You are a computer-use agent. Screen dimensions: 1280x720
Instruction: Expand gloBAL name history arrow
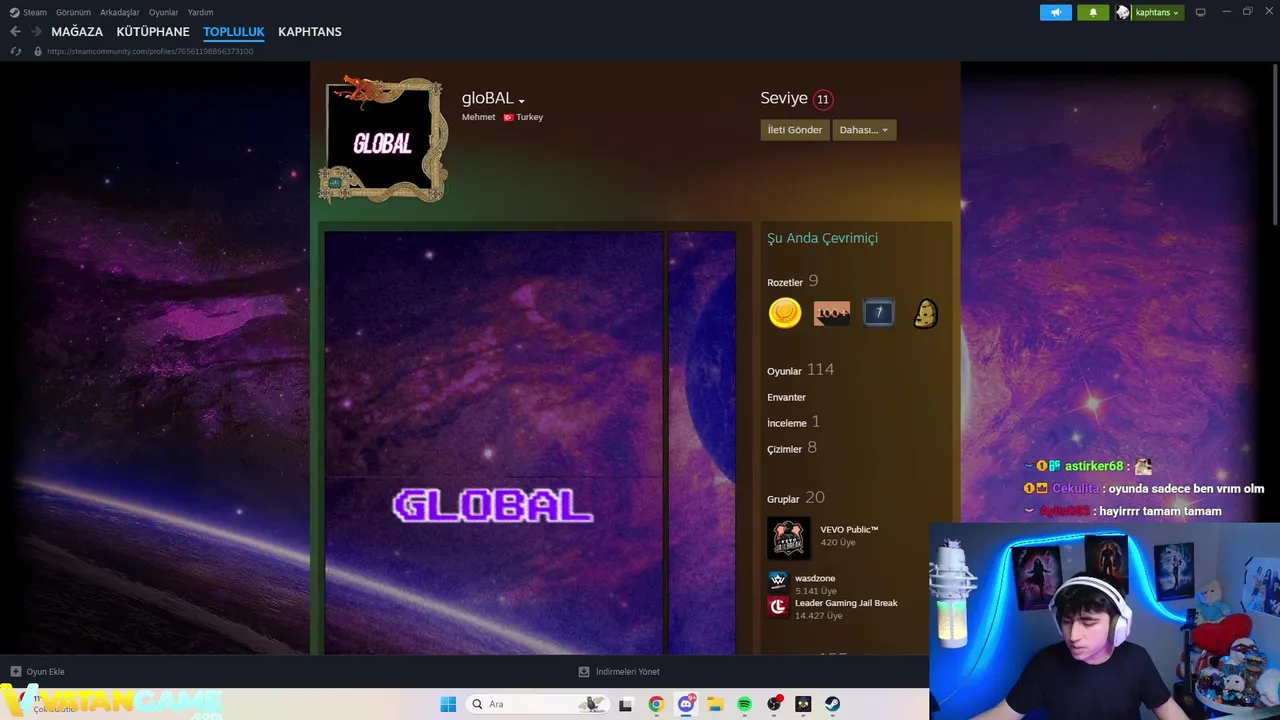coord(521,100)
